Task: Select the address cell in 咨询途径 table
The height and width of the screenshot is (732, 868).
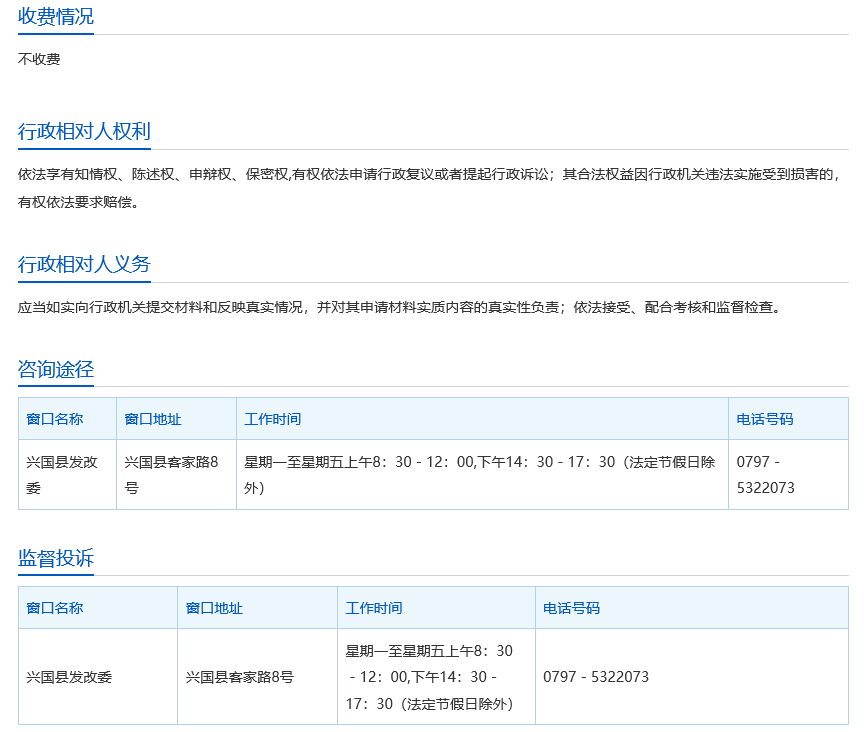Action: click(x=171, y=475)
